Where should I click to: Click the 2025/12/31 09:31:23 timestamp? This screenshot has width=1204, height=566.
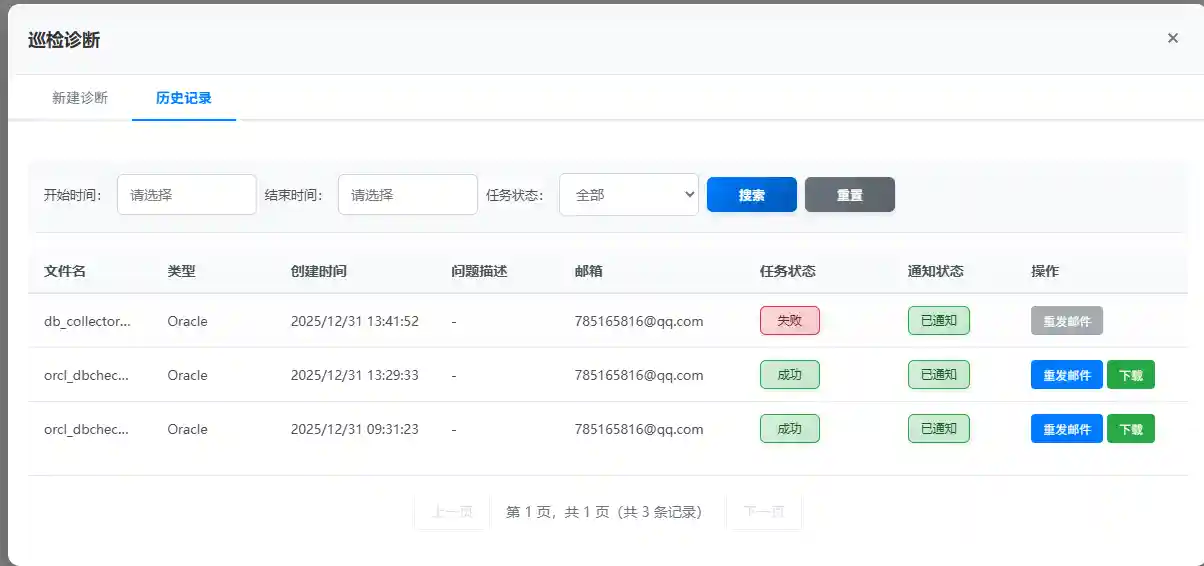(x=355, y=429)
